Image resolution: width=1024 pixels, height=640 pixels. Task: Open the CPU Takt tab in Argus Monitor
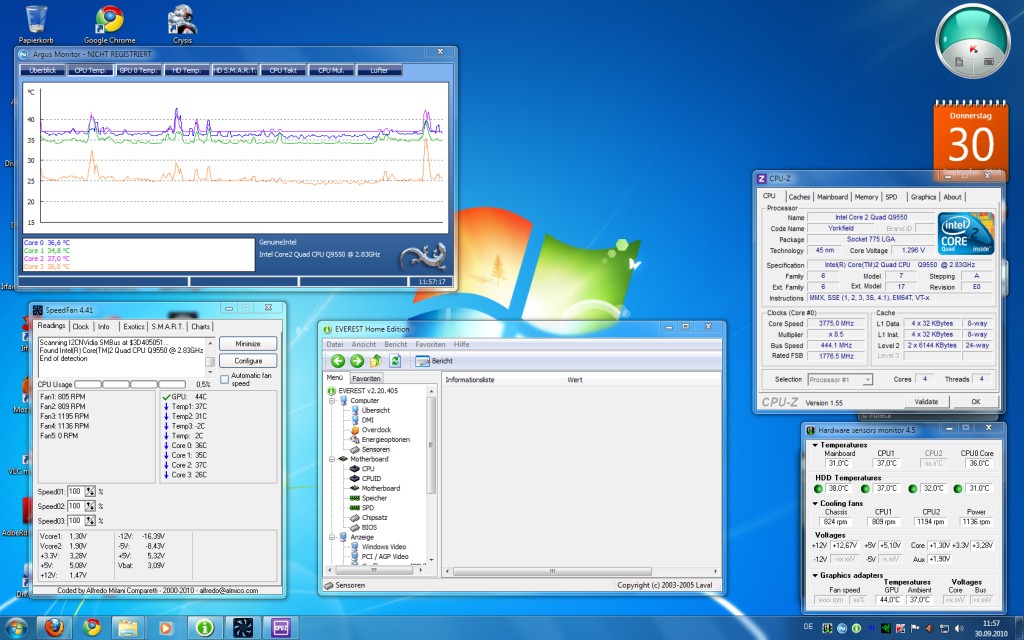(x=283, y=70)
